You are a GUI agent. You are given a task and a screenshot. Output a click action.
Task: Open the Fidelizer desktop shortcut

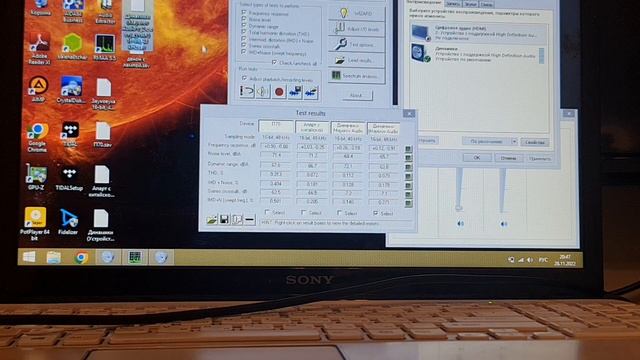(x=68, y=222)
